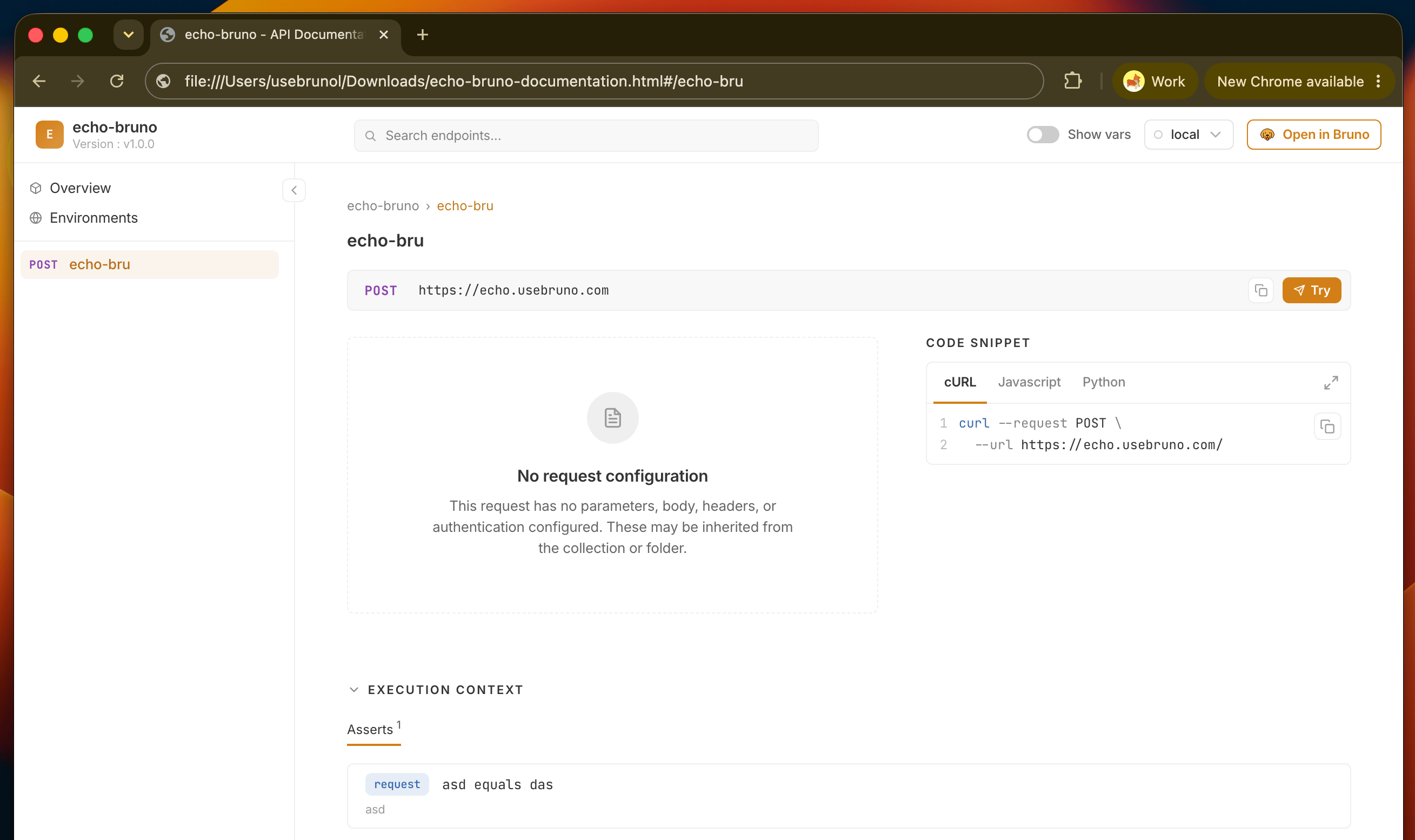This screenshot has width=1415, height=840.
Task: Click echo-bru breadcrumb link
Action: [465, 206]
